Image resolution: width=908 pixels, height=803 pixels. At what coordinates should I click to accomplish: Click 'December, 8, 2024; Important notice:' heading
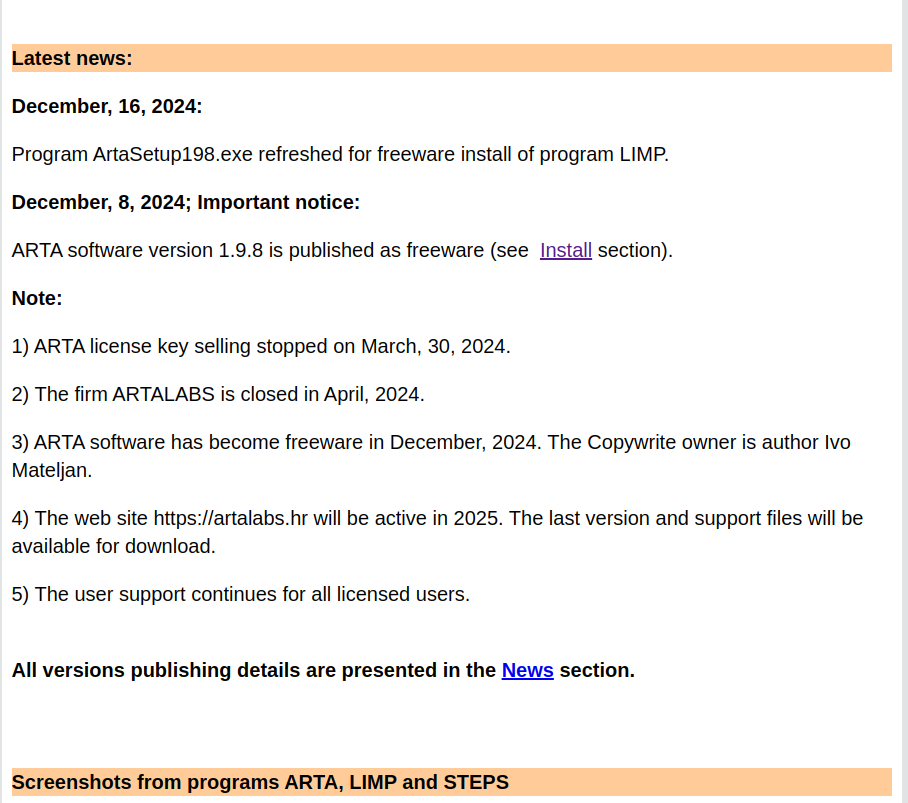[185, 202]
